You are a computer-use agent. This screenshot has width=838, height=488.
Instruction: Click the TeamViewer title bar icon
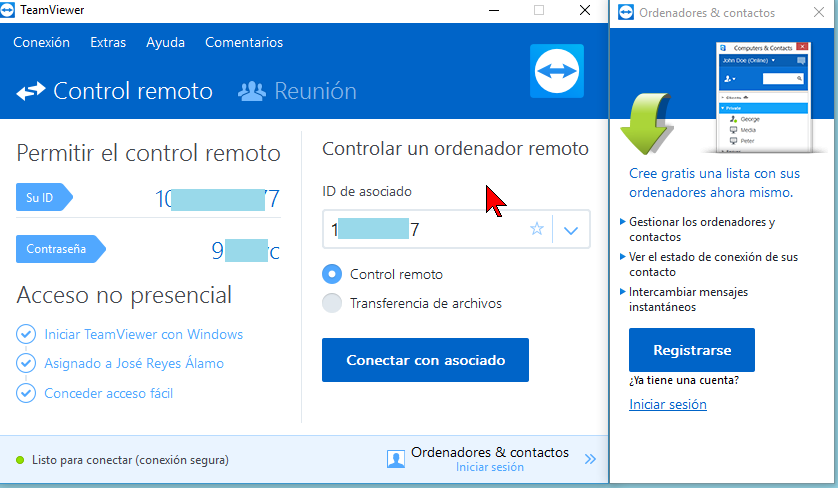tap(7, 10)
